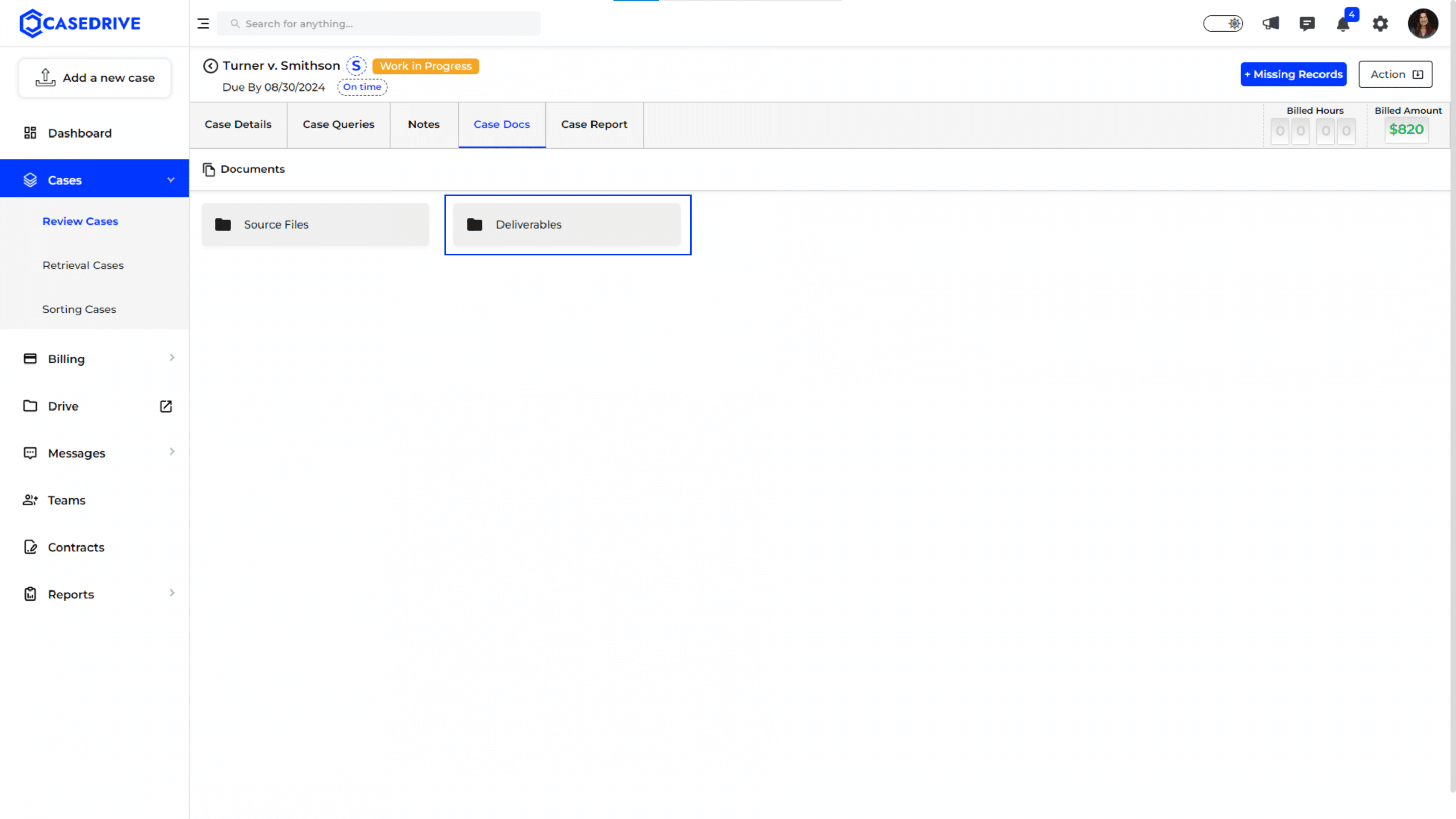Click the circular S badge
This screenshot has width=1456, height=819.
tap(356, 66)
